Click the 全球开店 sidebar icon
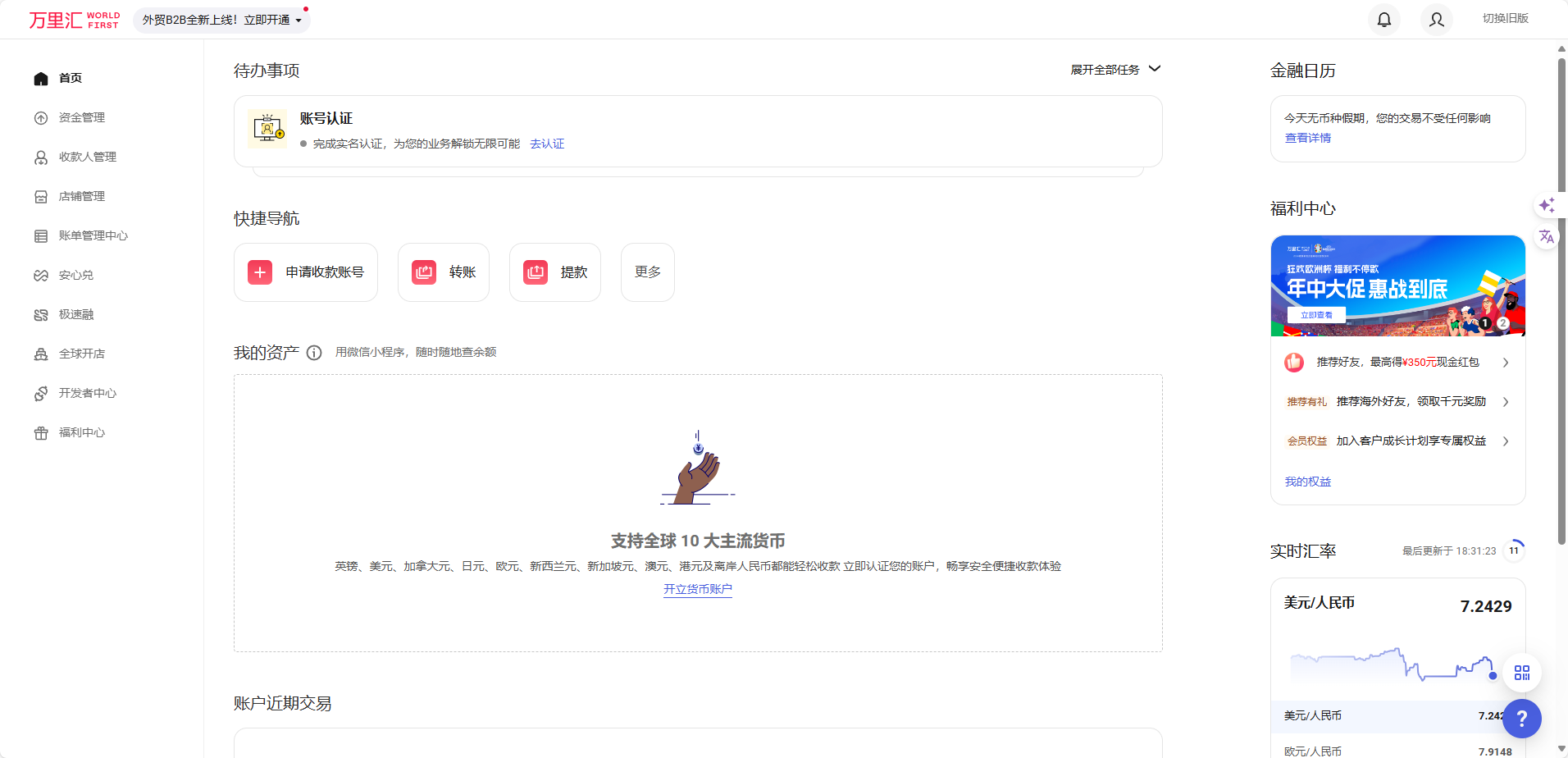Image resolution: width=1568 pixels, height=758 pixels. [x=41, y=354]
